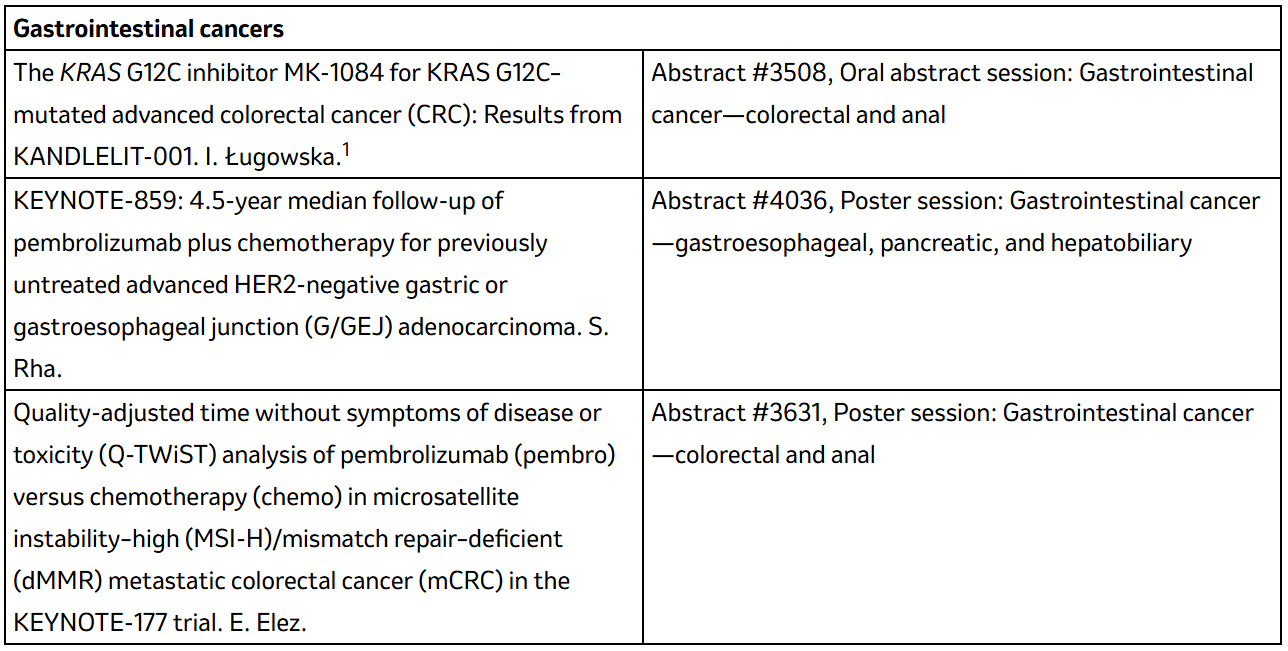
Task: Click the KANDLELIT-001 trial name
Action: pyautogui.click(x=97, y=157)
